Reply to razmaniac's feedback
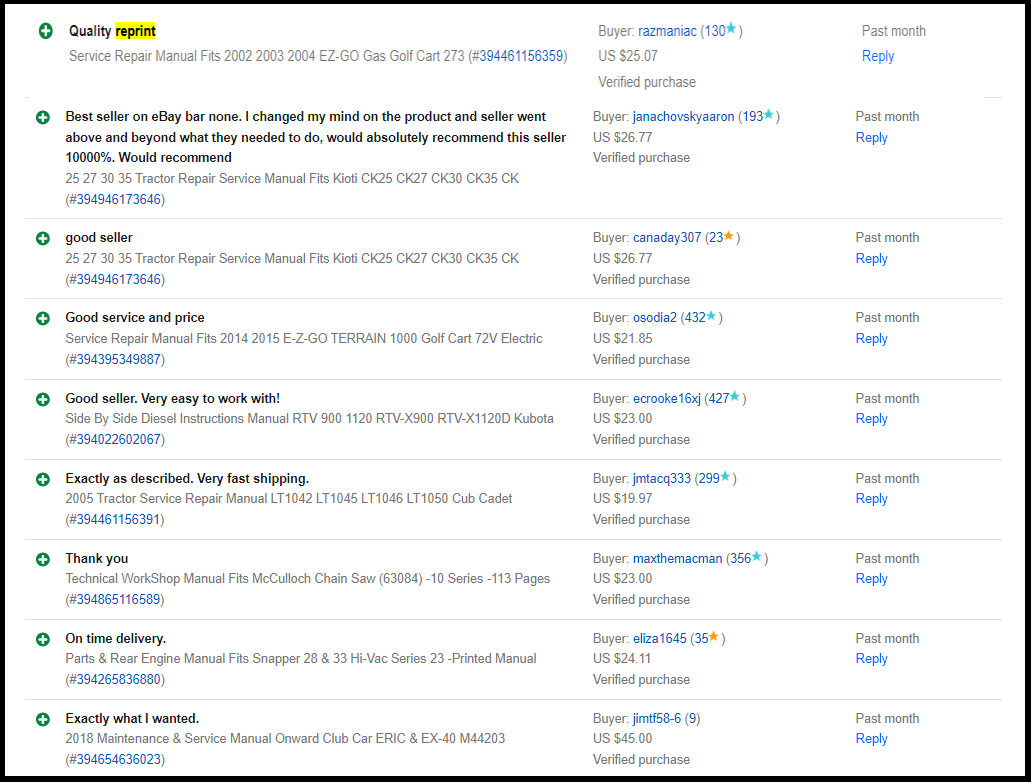 coord(877,56)
